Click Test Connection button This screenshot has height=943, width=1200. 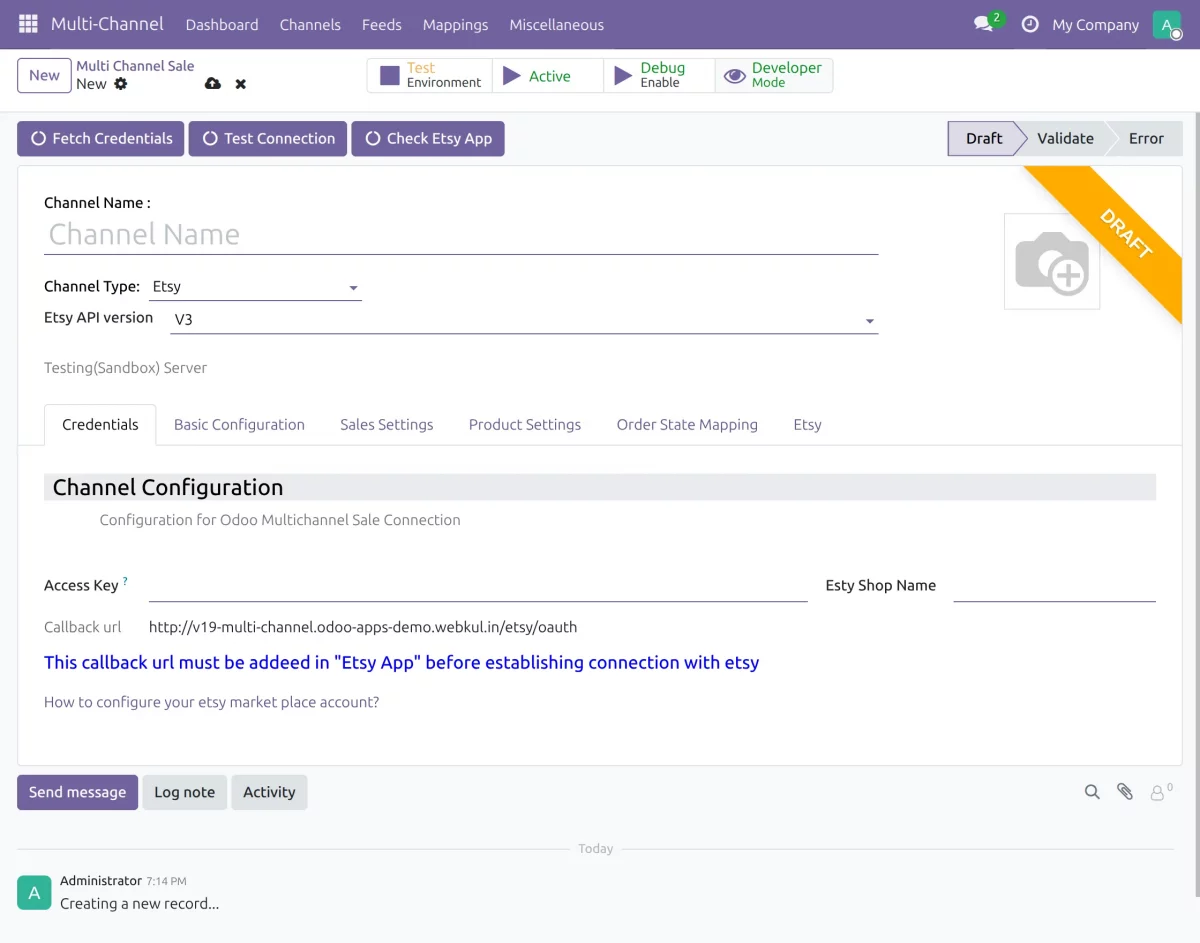(268, 139)
